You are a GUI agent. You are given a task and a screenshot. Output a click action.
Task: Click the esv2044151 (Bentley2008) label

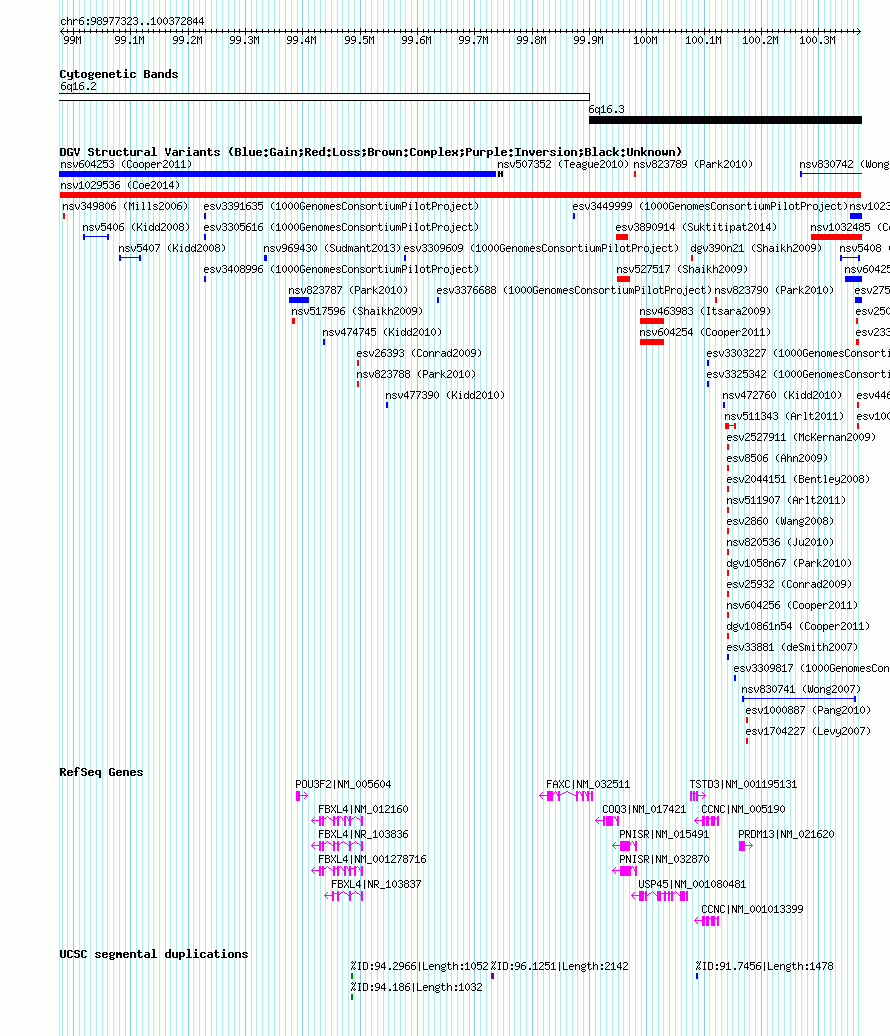click(798, 480)
